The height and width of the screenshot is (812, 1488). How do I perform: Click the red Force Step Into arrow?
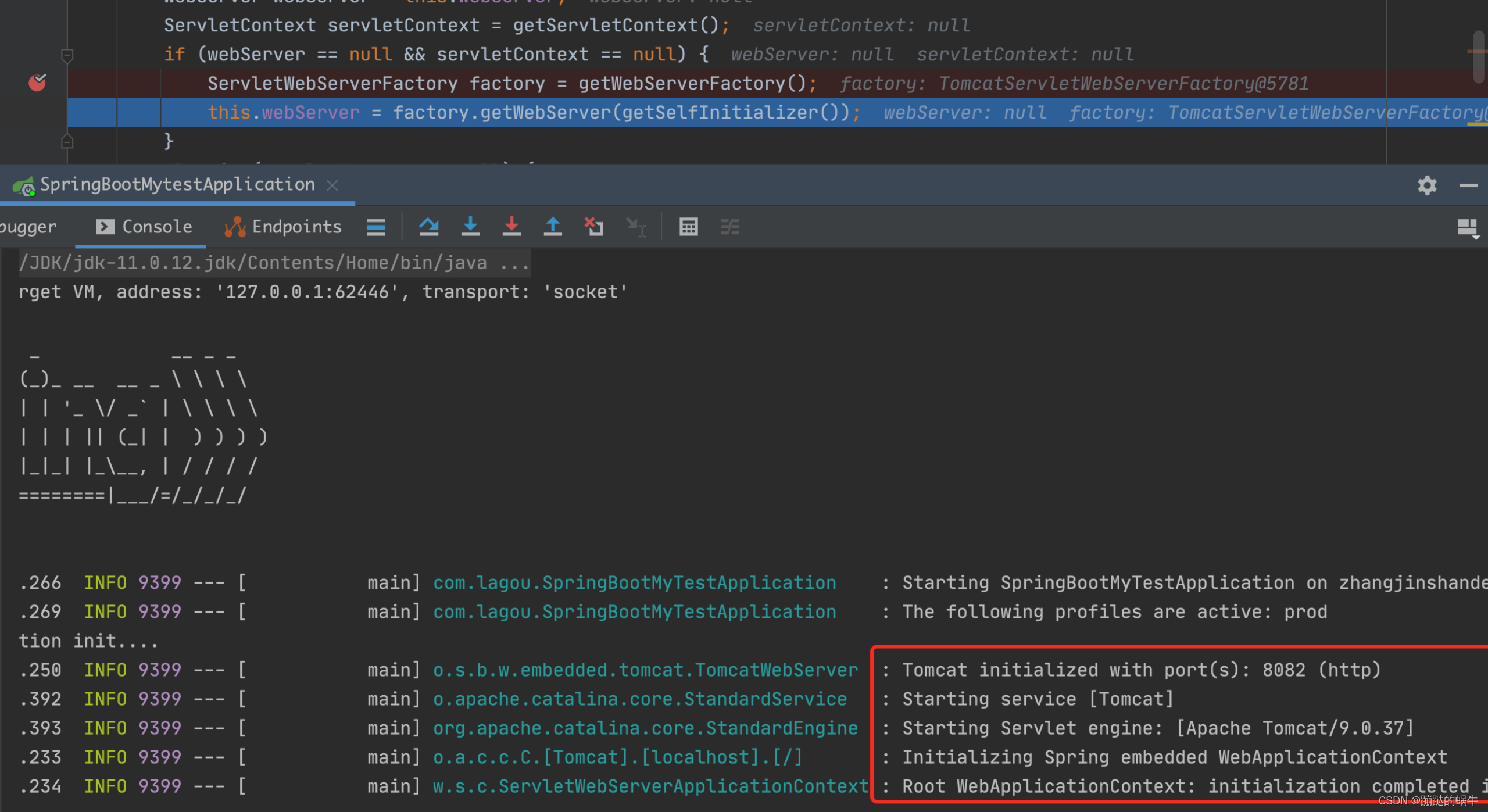(512, 226)
